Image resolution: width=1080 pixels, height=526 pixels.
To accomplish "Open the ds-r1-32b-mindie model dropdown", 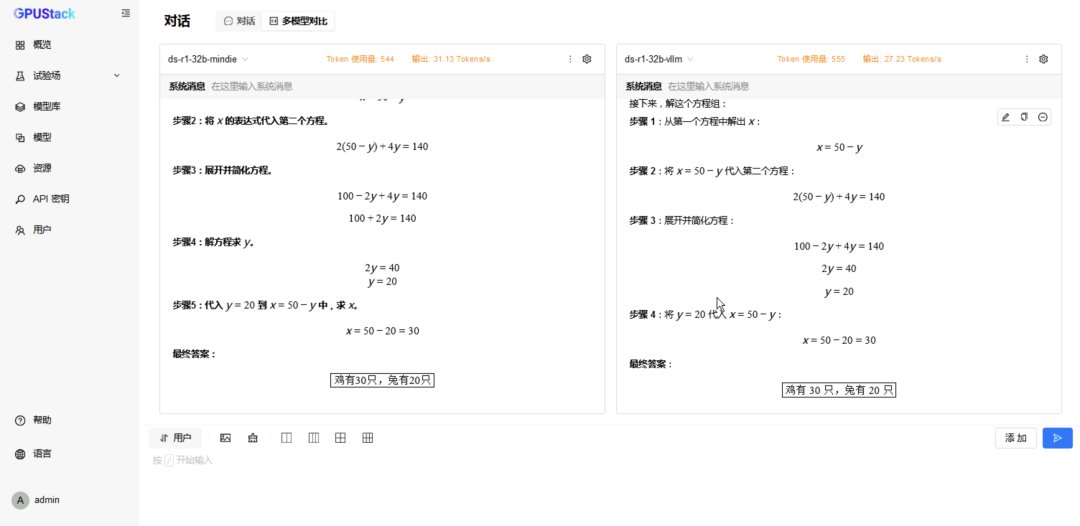I will point(208,59).
